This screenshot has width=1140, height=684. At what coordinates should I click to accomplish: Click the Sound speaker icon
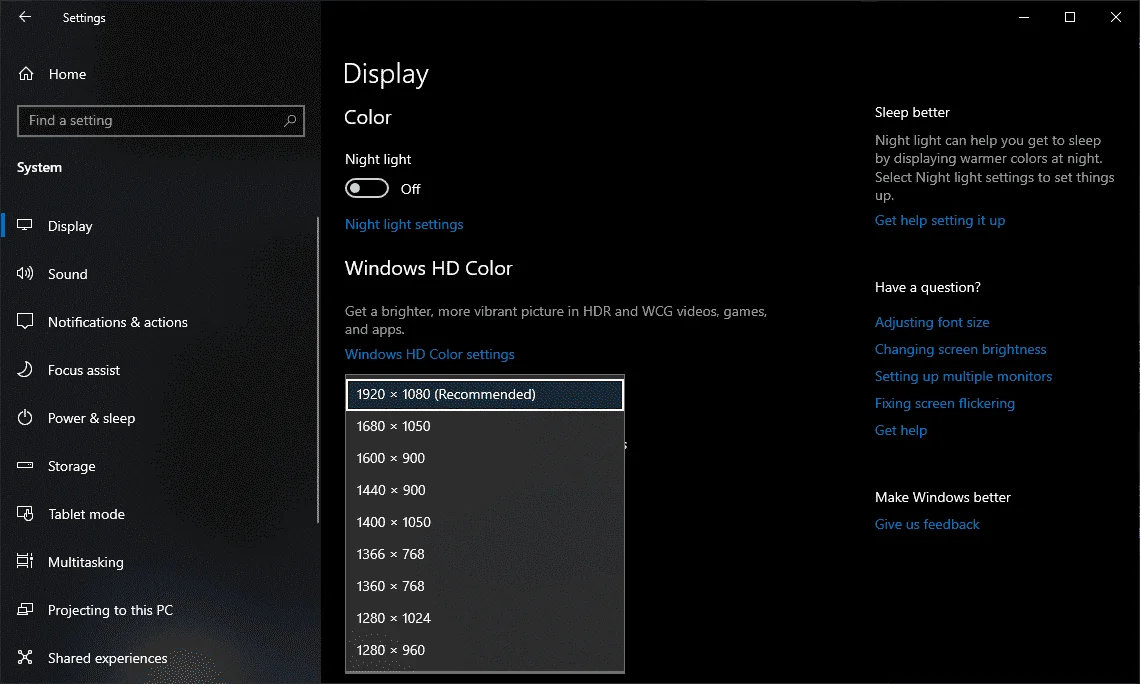tap(25, 273)
